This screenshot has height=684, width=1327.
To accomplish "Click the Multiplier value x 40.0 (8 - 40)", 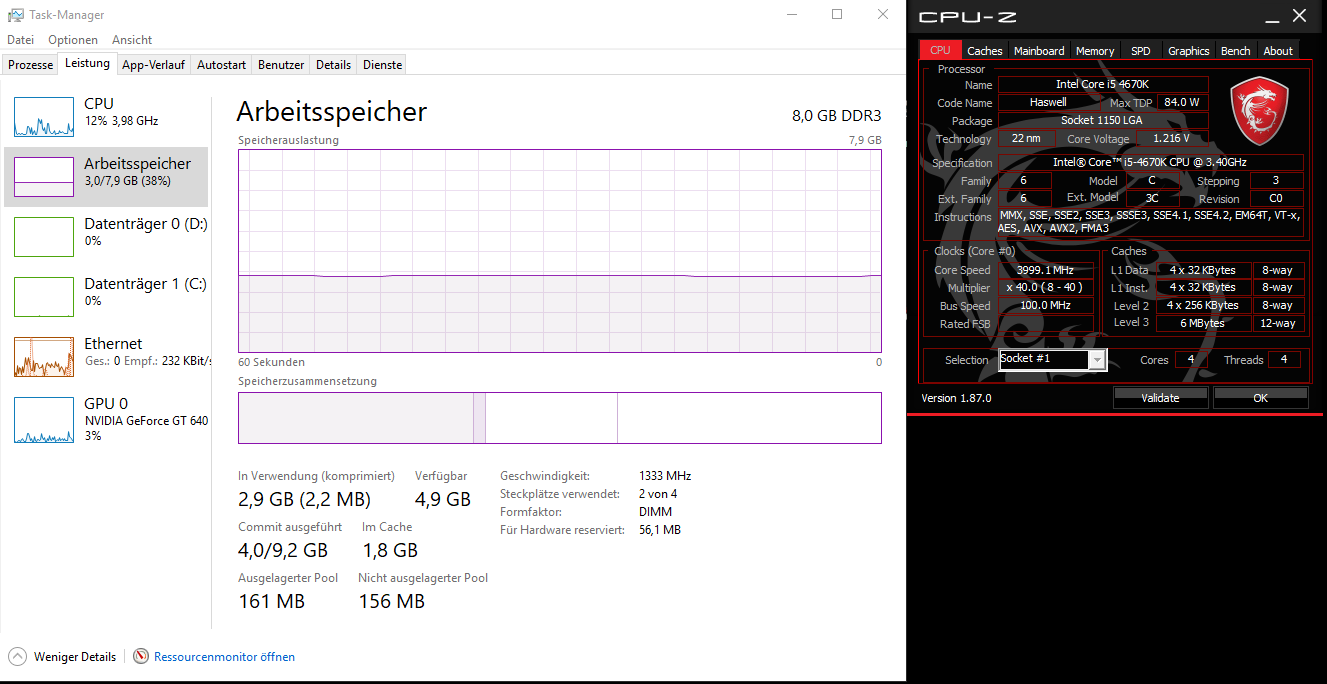I will click(1046, 288).
